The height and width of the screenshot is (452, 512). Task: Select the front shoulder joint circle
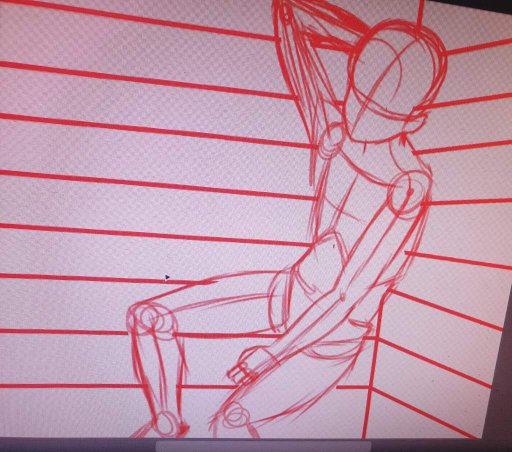(x=407, y=194)
